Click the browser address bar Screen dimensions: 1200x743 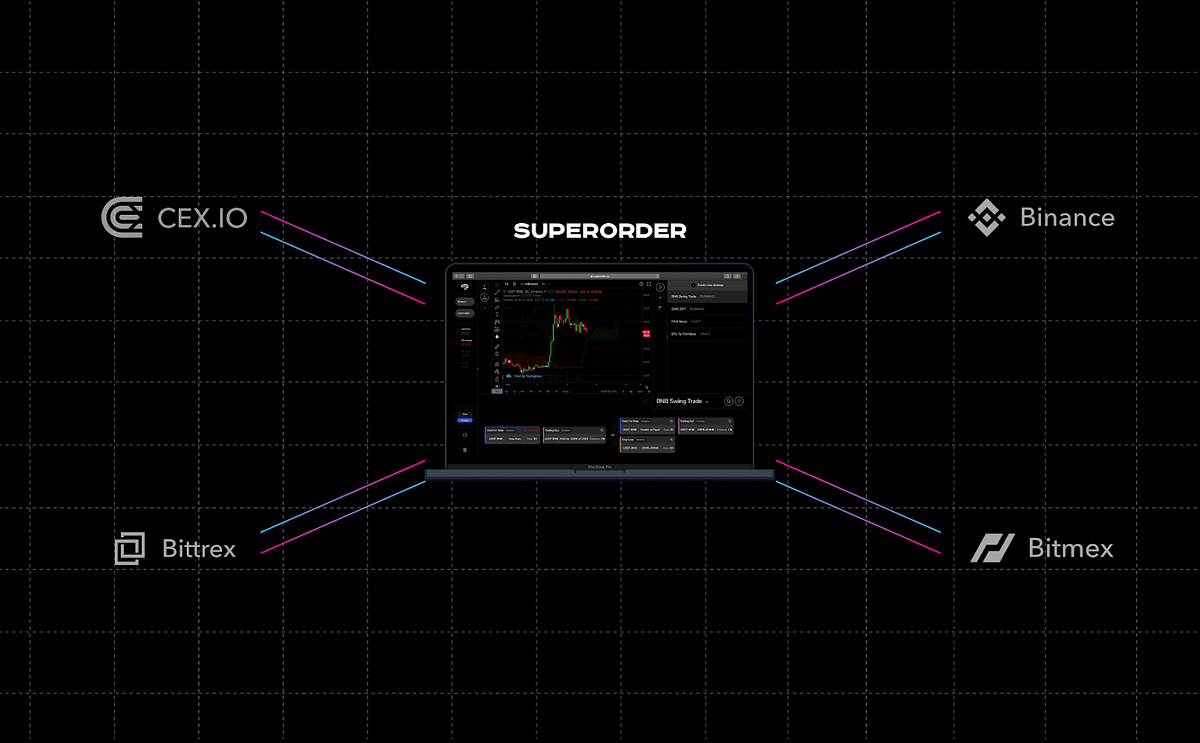pyautogui.click(x=600, y=276)
